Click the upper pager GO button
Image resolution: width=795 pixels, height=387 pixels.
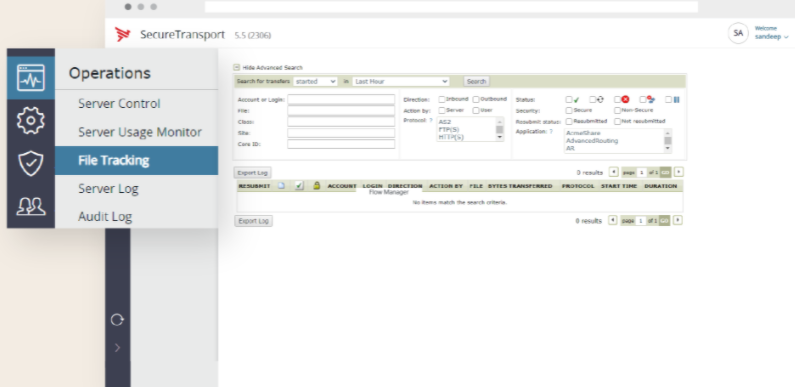[x=665, y=173]
